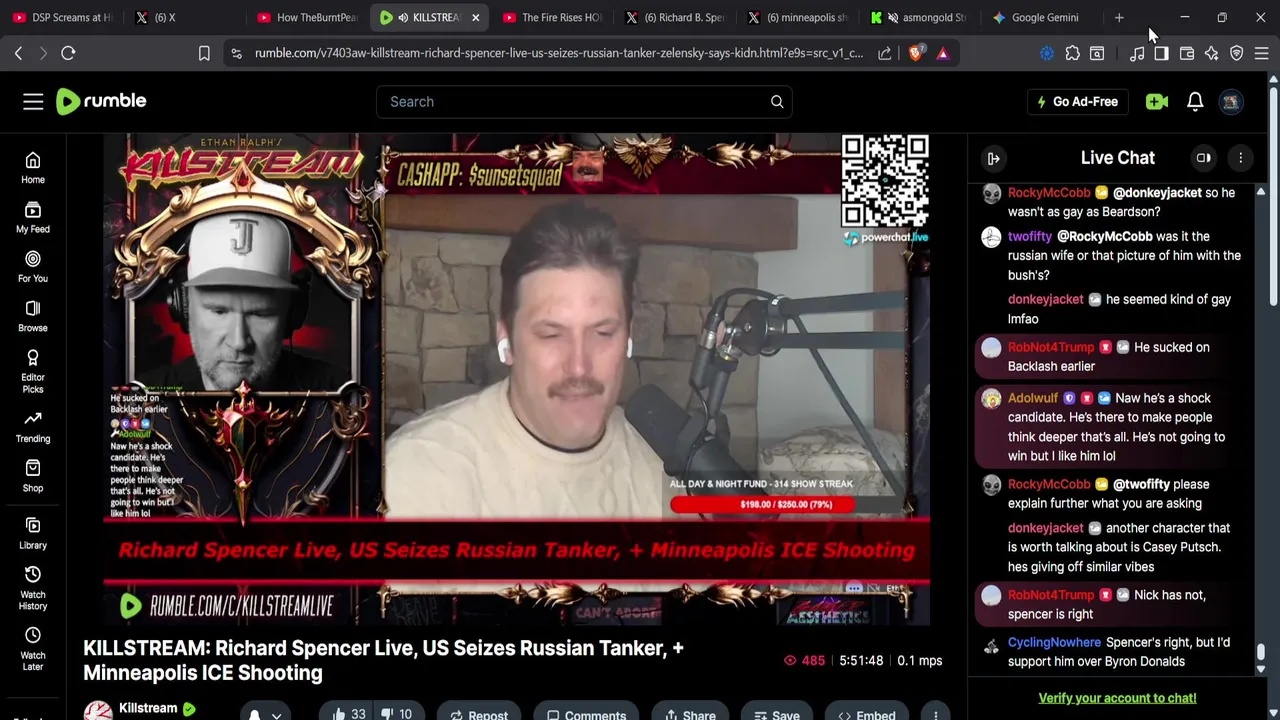Switch to DSP Screams browser tab
The height and width of the screenshot is (720, 1280).
pos(62,17)
